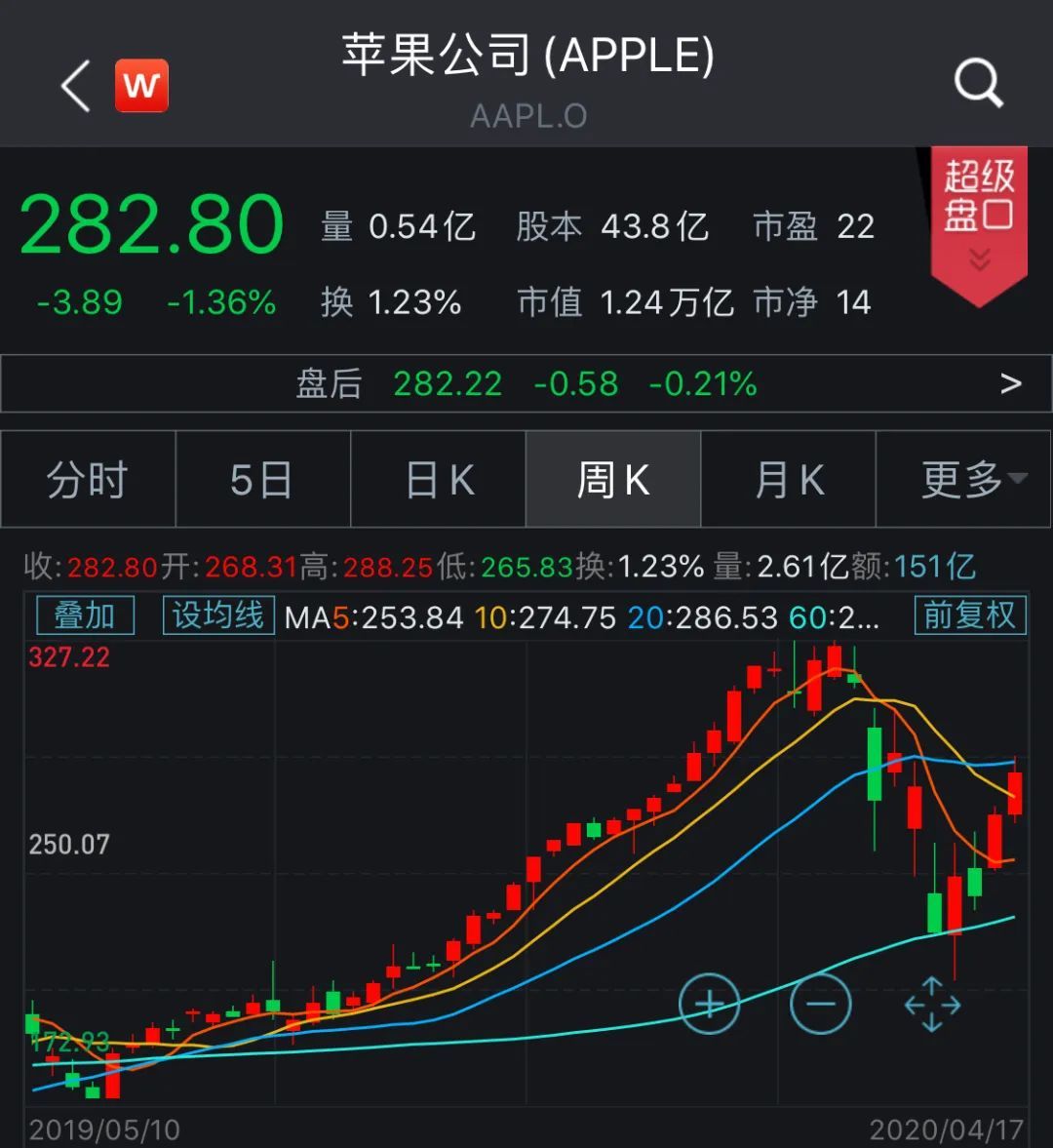Click the last red candlestick on chart
Image resolution: width=1053 pixels, height=1148 pixels.
(x=1015, y=792)
